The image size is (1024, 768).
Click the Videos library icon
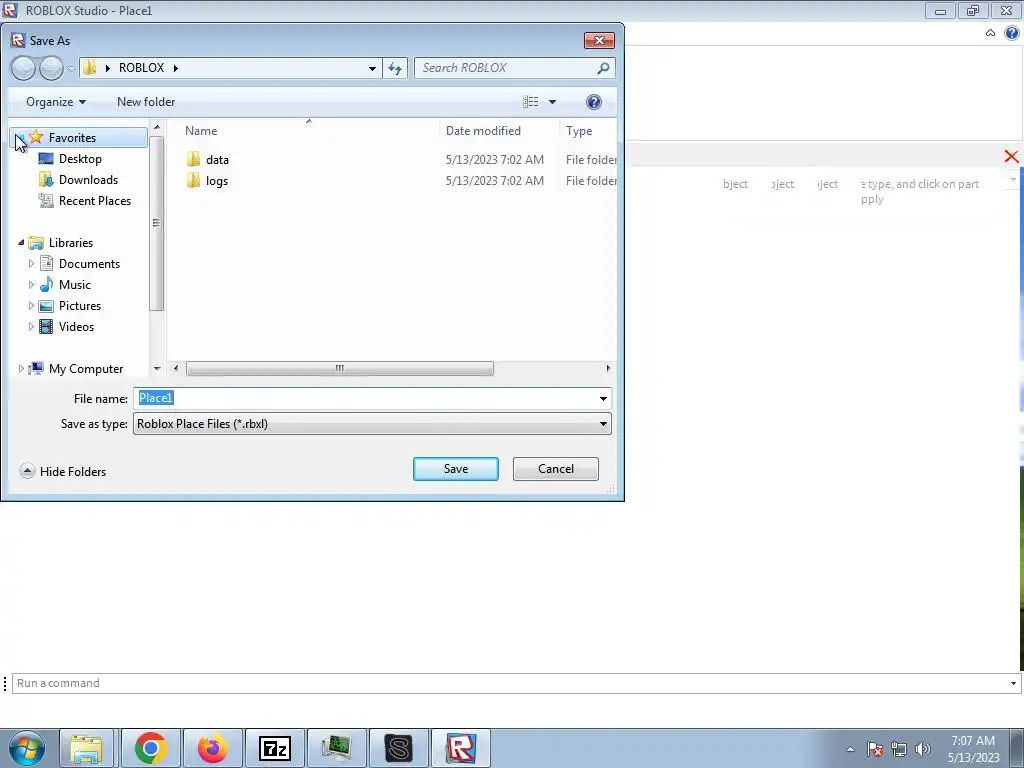(46, 327)
